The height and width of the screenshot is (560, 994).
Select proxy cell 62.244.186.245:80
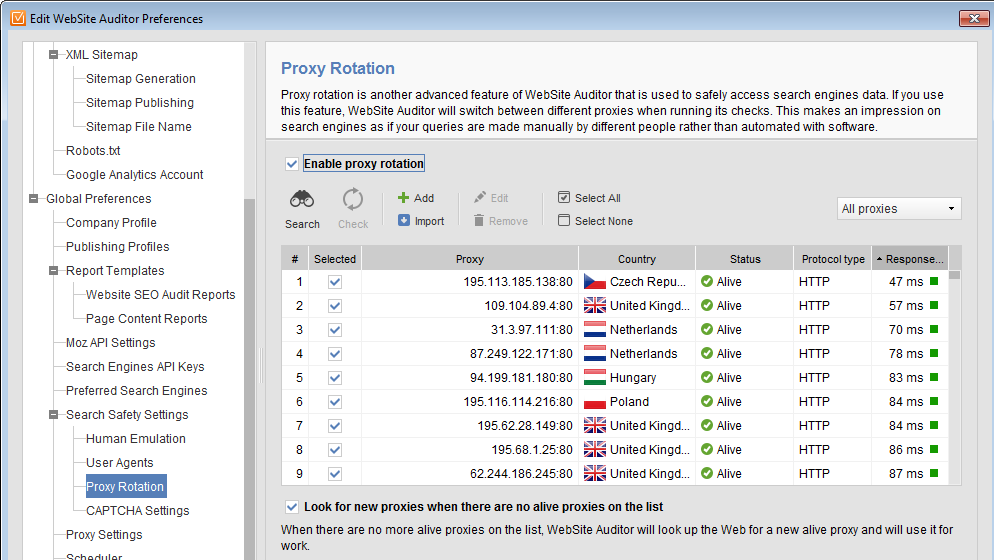(470, 474)
